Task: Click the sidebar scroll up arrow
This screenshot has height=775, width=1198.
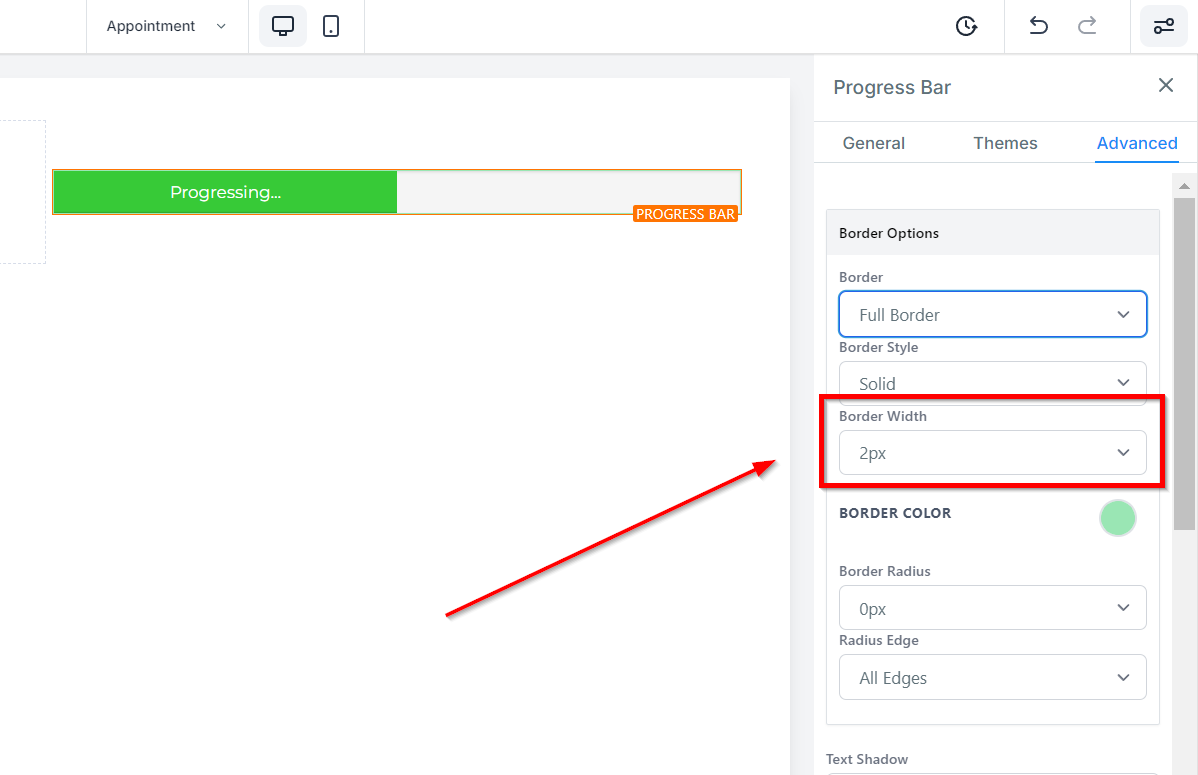Action: [1184, 186]
